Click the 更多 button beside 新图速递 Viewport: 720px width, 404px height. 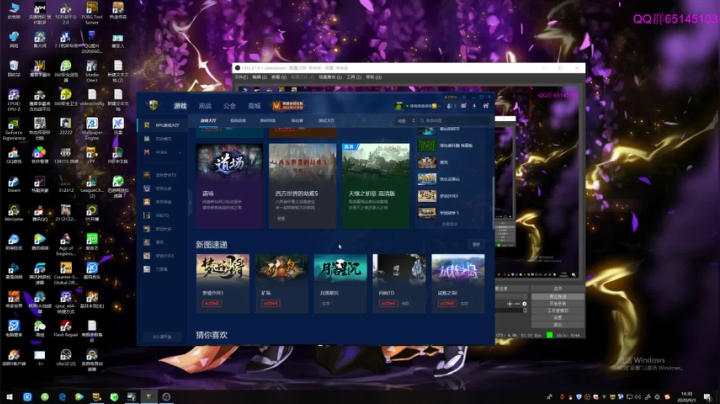click(x=477, y=245)
